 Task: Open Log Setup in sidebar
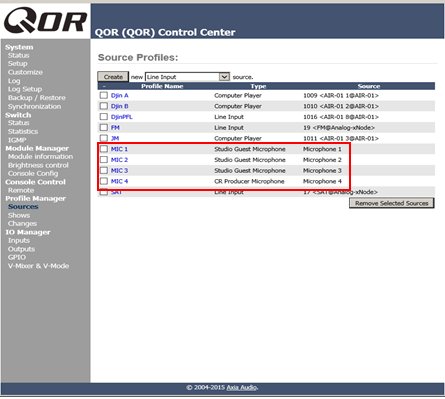tap(25, 89)
